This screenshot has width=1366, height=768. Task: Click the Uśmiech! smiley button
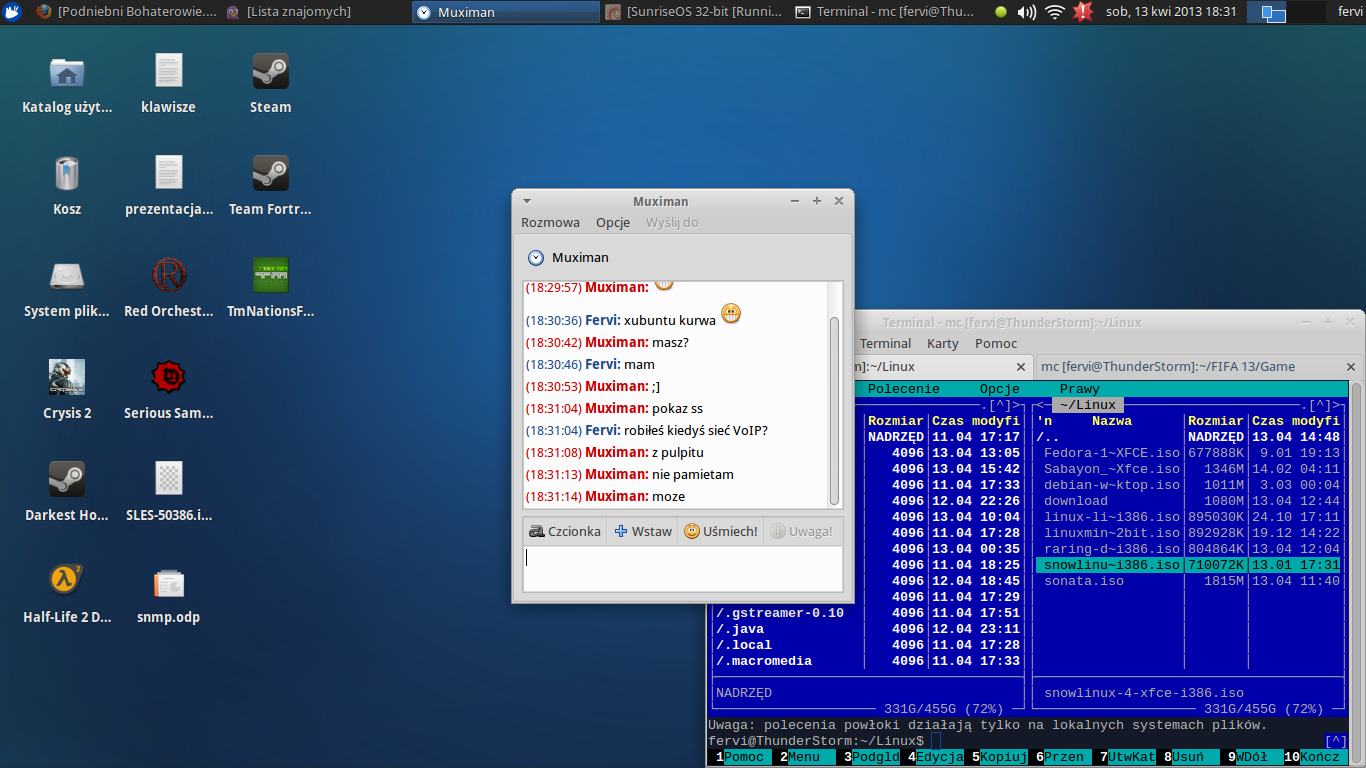tap(720, 531)
